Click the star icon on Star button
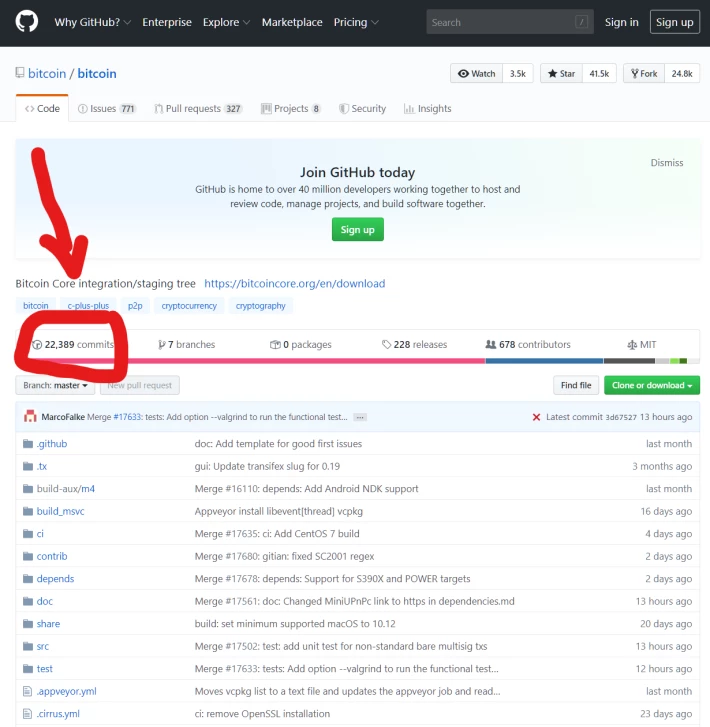The width and height of the screenshot is (710, 727). click(552, 74)
